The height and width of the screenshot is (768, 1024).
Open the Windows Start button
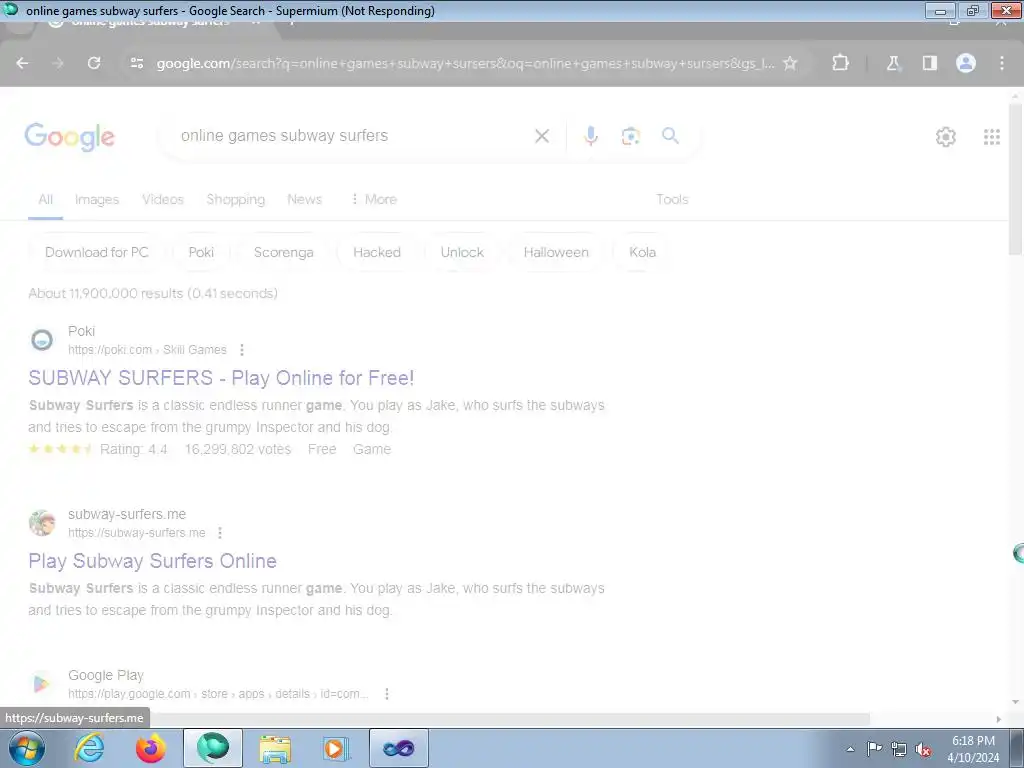27,748
